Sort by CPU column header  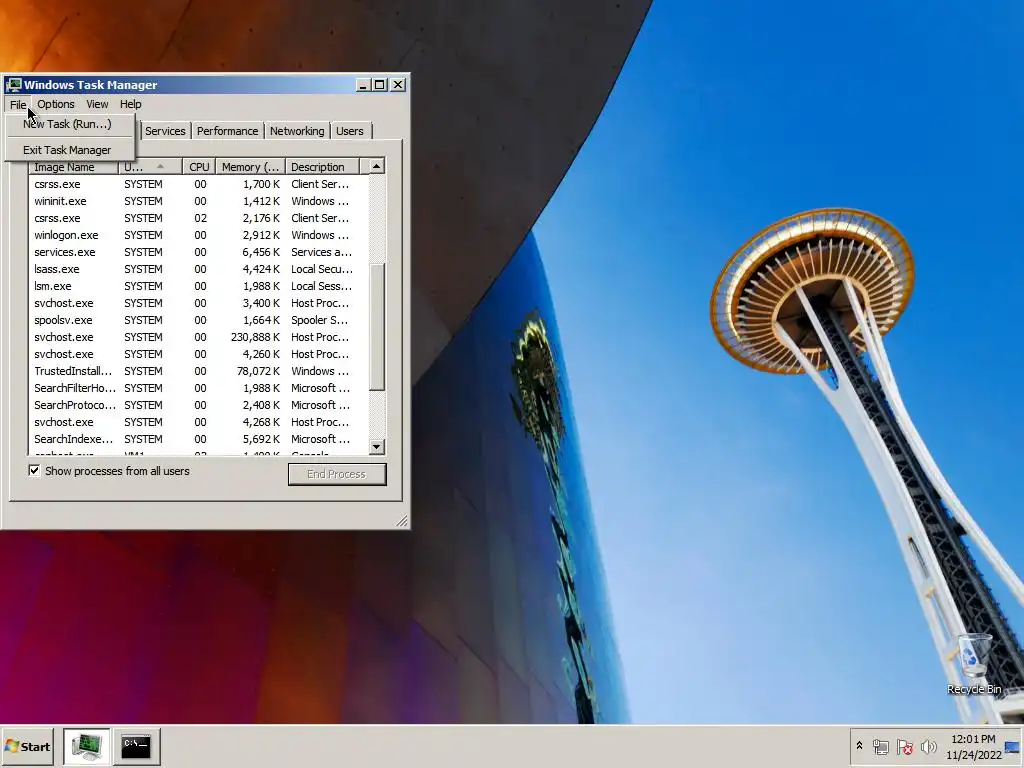199,167
